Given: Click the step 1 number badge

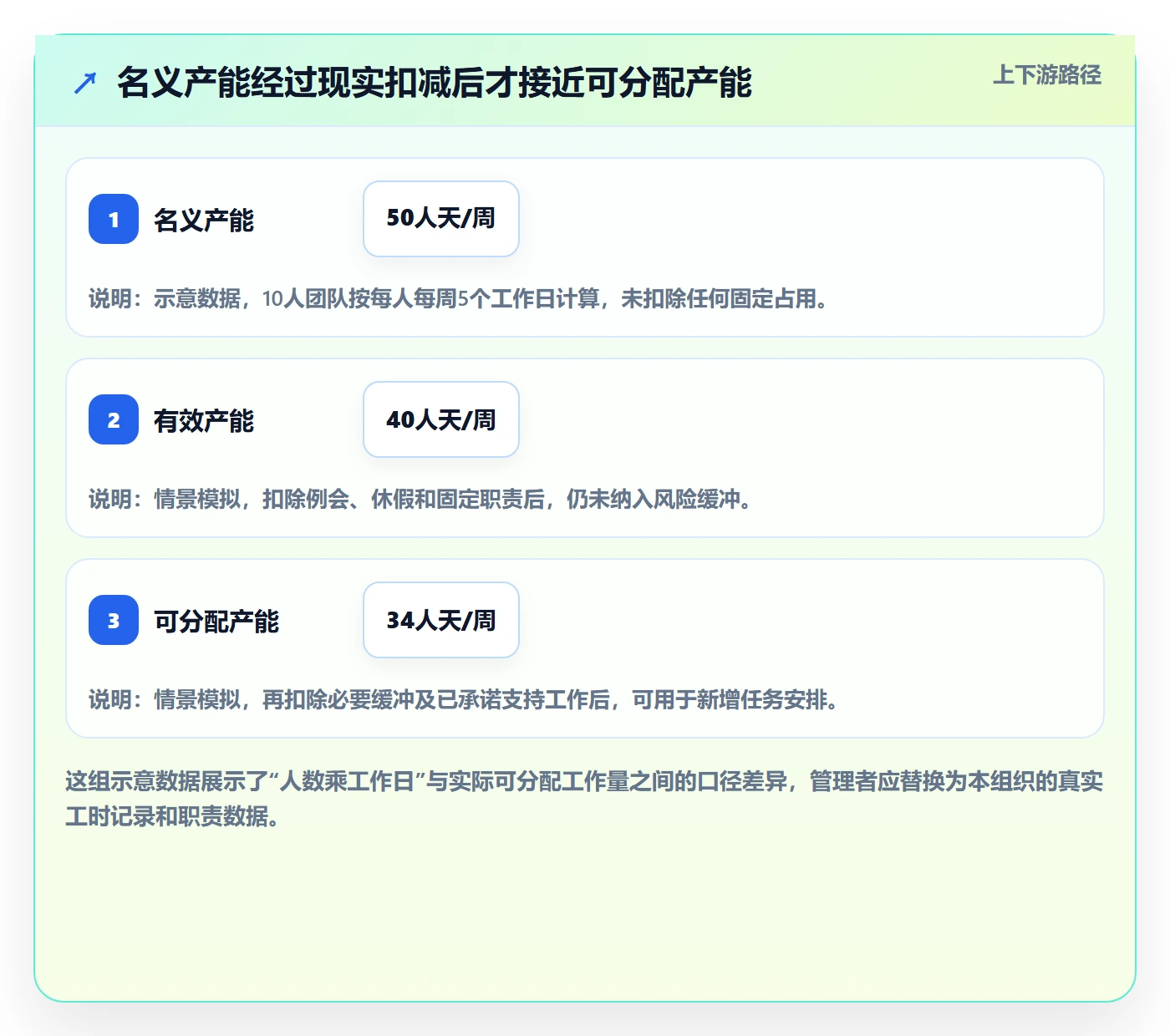Looking at the screenshot, I should 114,219.
